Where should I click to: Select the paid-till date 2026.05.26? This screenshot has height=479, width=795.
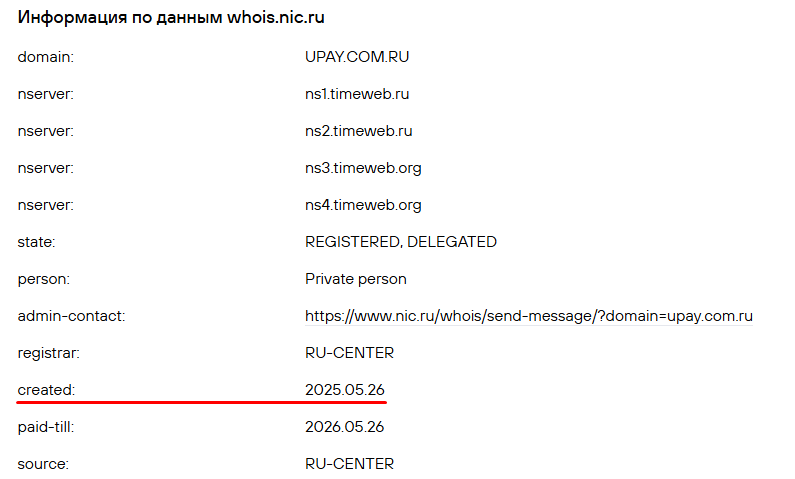coord(345,427)
